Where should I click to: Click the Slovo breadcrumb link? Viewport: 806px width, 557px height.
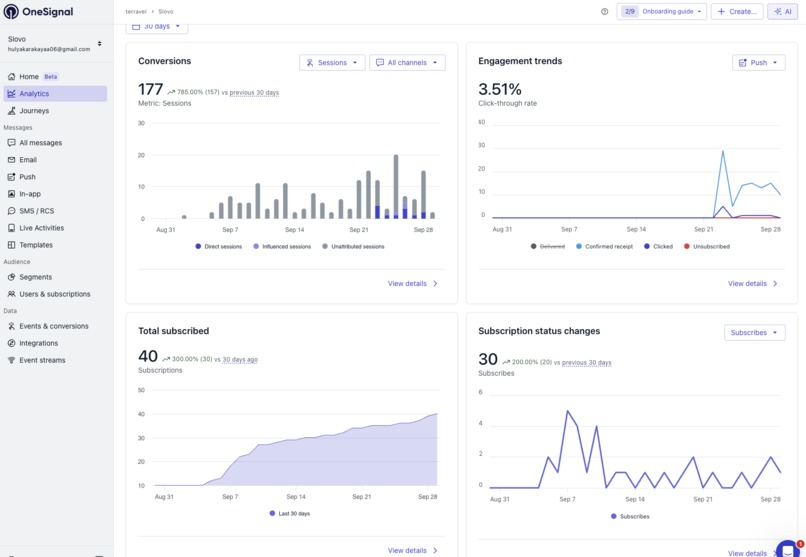(166, 11)
